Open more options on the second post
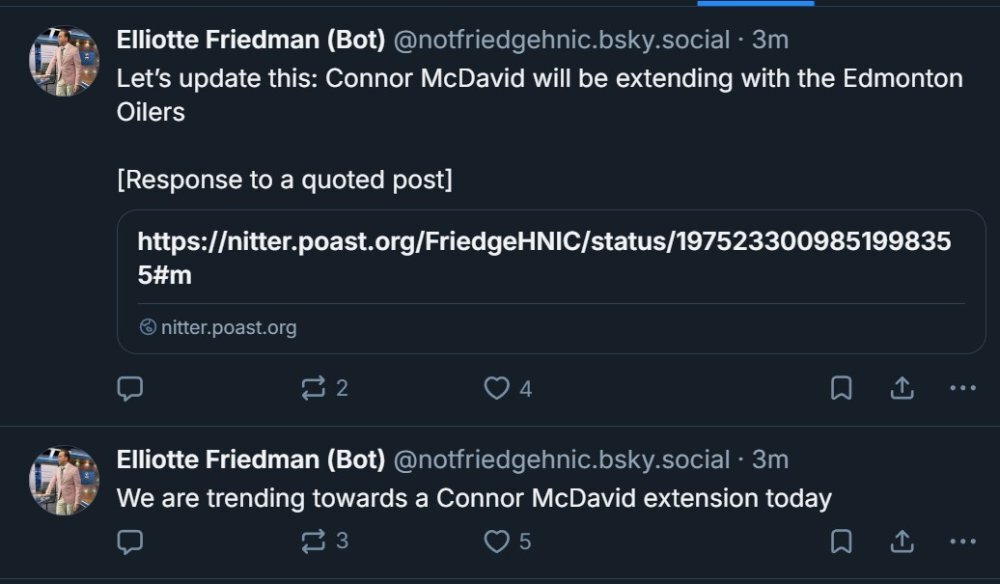This screenshot has height=584, width=1000. 962,541
